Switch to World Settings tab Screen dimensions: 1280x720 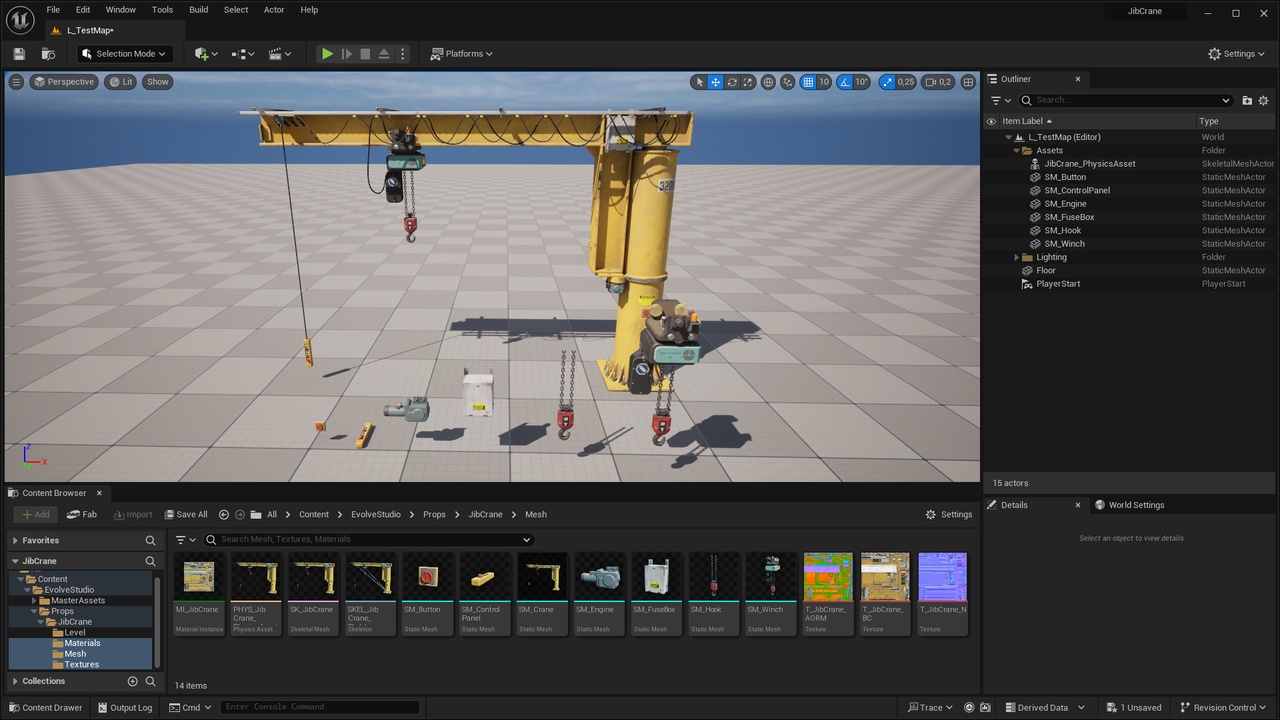[1129, 505]
